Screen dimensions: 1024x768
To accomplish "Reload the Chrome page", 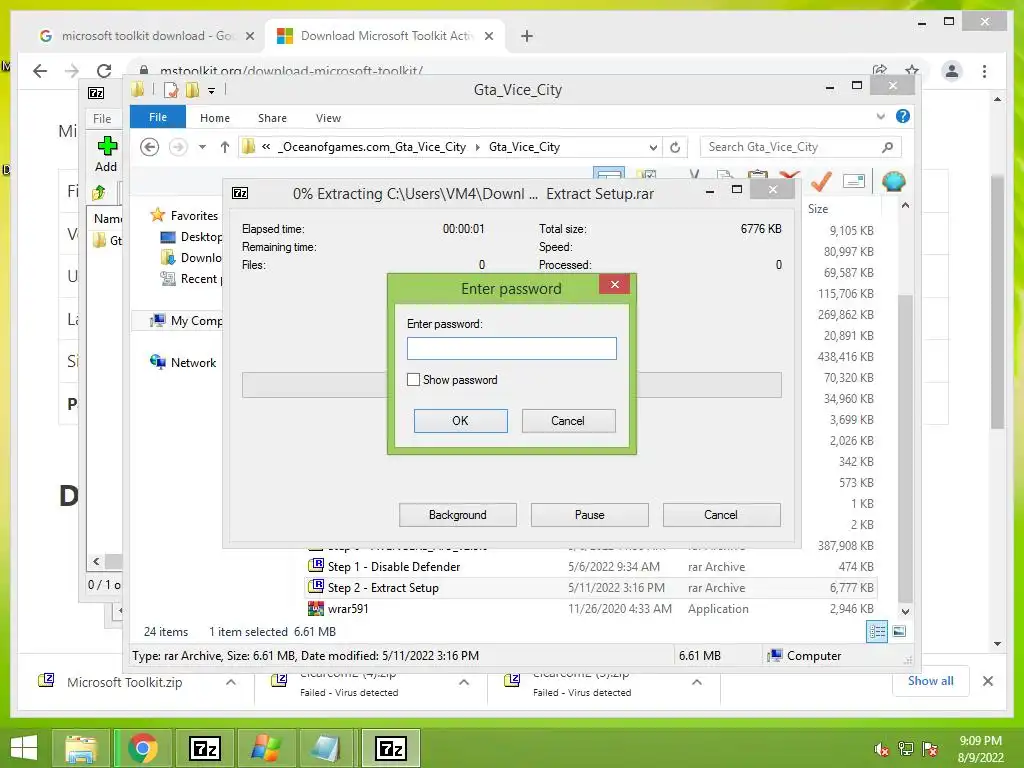I will tap(104, 71).
